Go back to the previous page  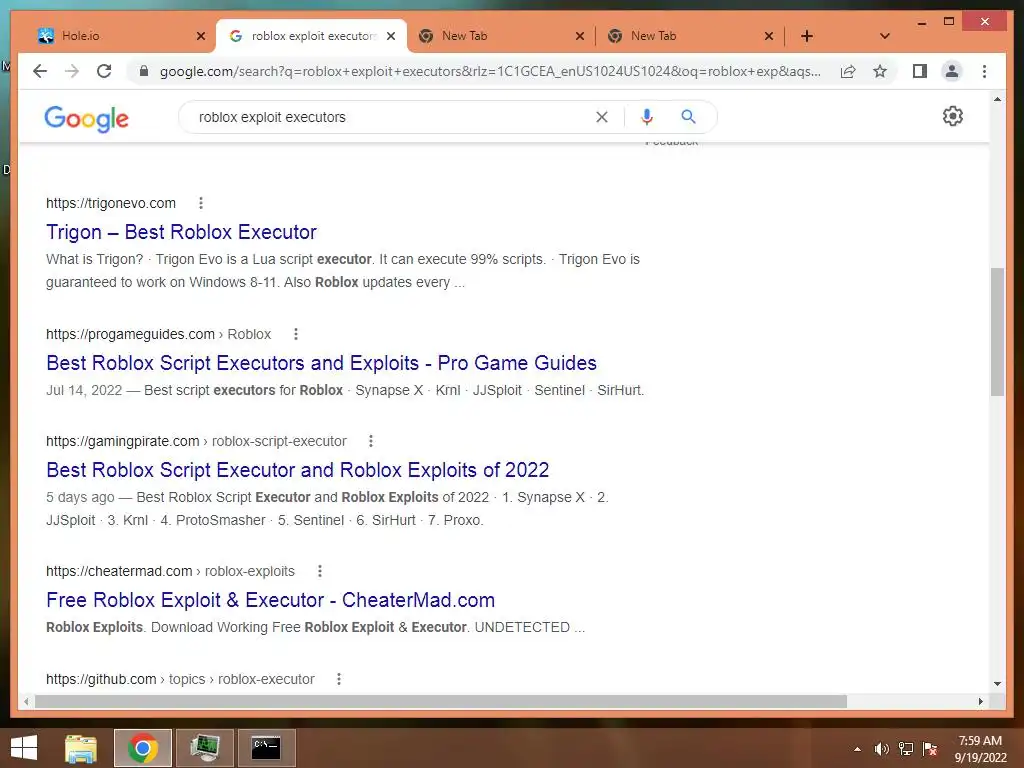click(x=40, y=71)
